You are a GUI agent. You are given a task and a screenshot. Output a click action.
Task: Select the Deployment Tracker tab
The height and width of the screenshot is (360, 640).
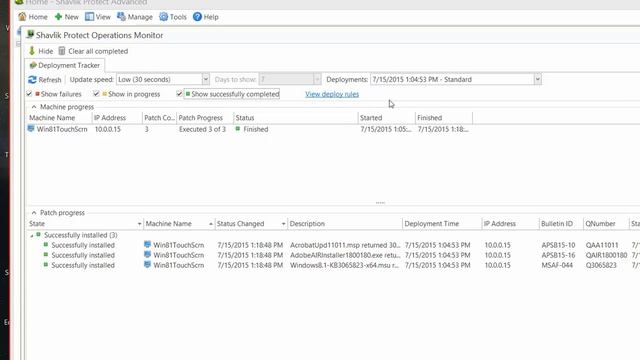64,65
